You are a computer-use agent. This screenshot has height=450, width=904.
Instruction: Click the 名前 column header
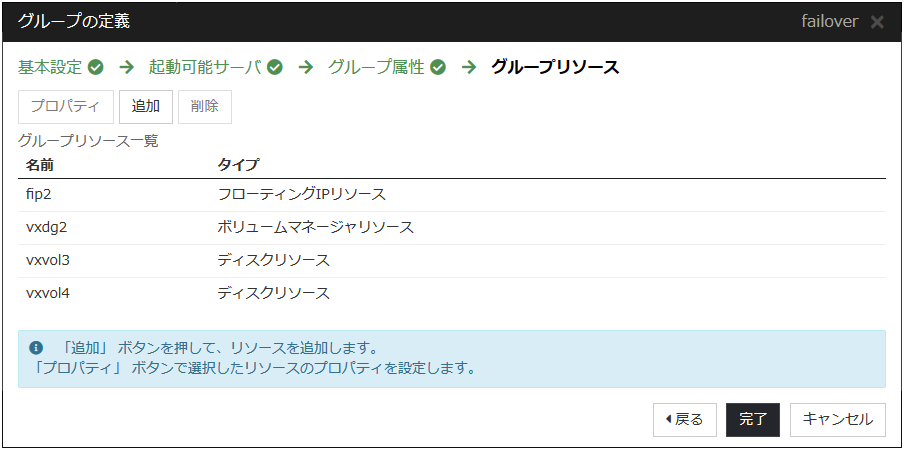[41, 164]
